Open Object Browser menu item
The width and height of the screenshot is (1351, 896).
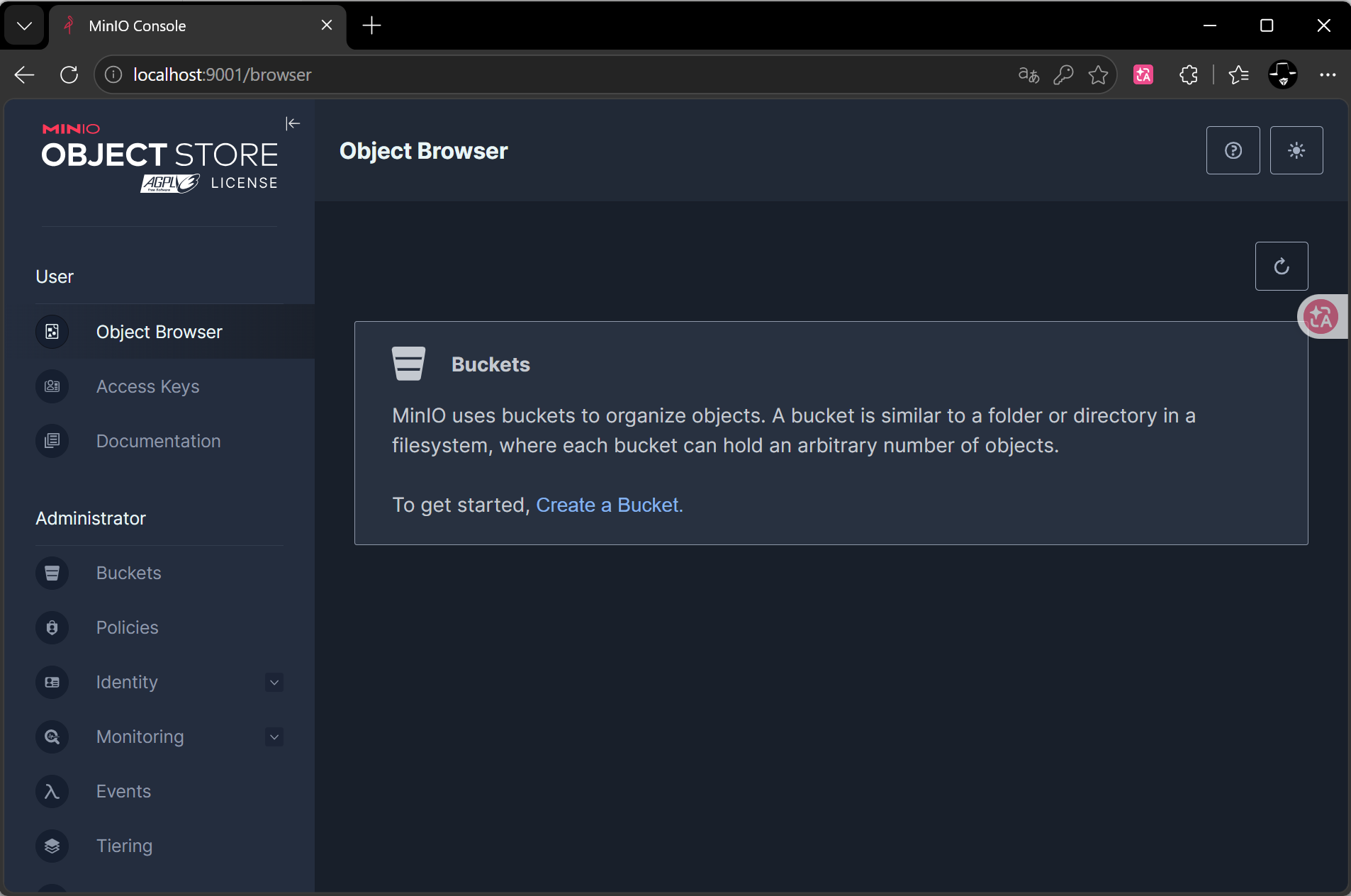point(159,332)
